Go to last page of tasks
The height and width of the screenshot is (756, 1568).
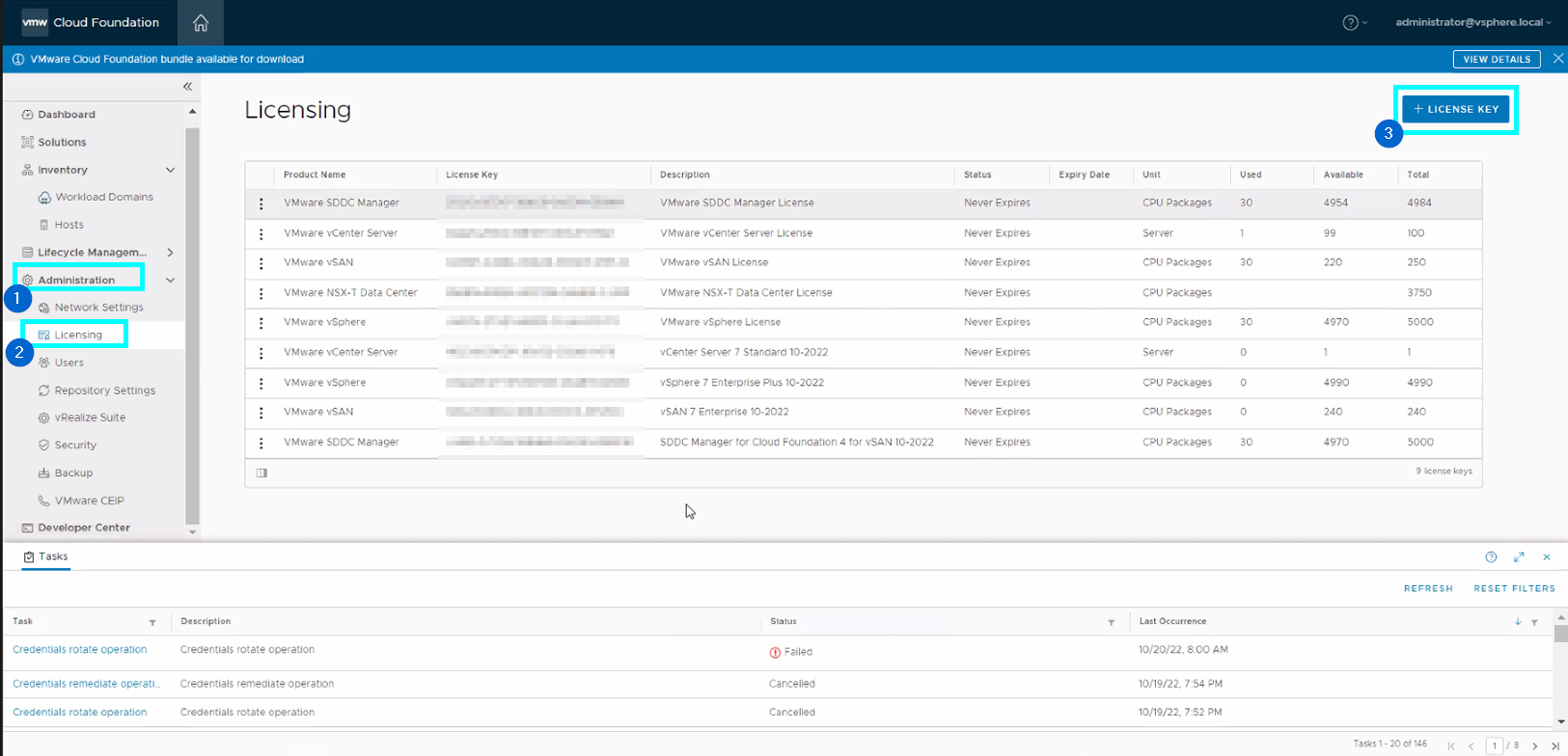[1554, 745]
